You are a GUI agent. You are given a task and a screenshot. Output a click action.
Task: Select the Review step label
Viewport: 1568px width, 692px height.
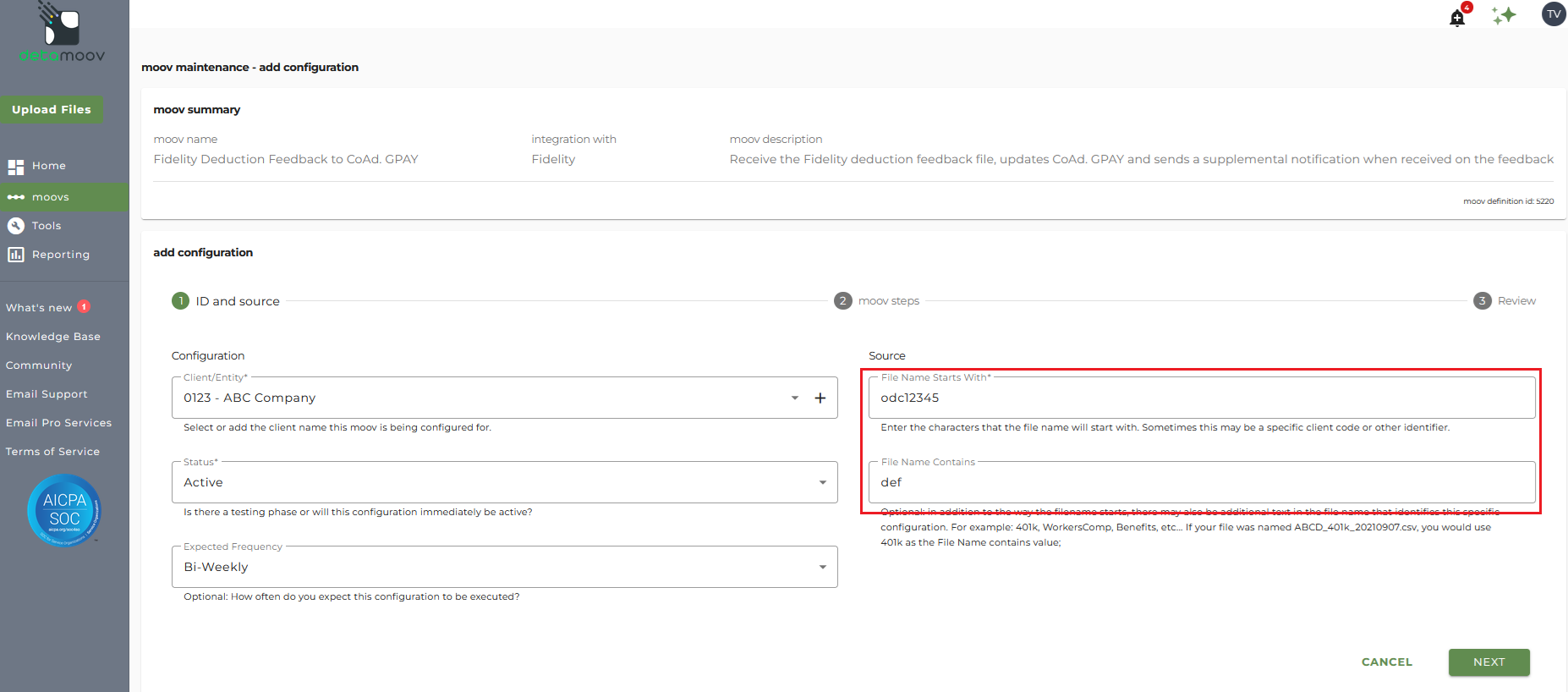pos(1516,301)
